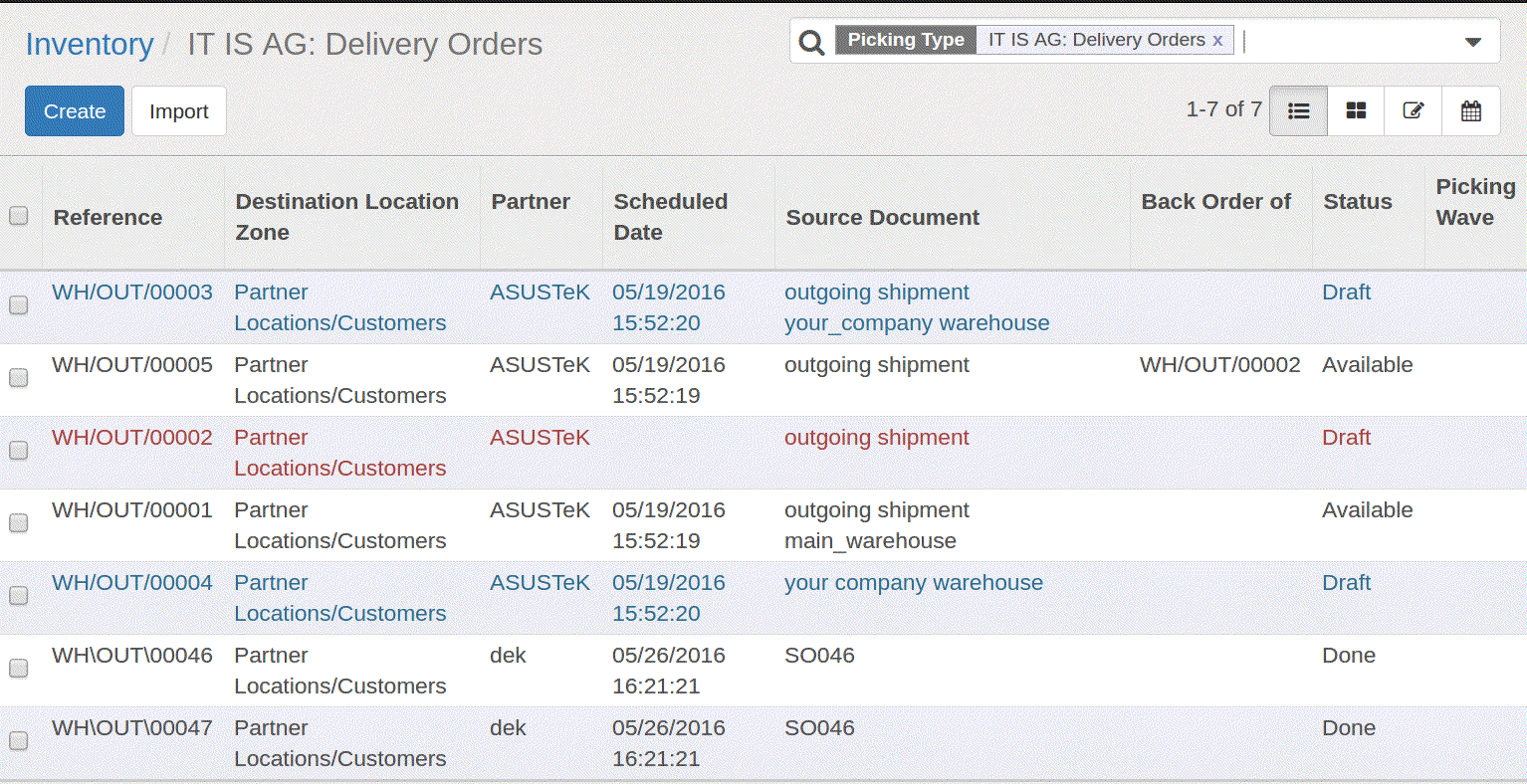
Task: Open record WH\OUT\00047
Action: click(132, 728)
